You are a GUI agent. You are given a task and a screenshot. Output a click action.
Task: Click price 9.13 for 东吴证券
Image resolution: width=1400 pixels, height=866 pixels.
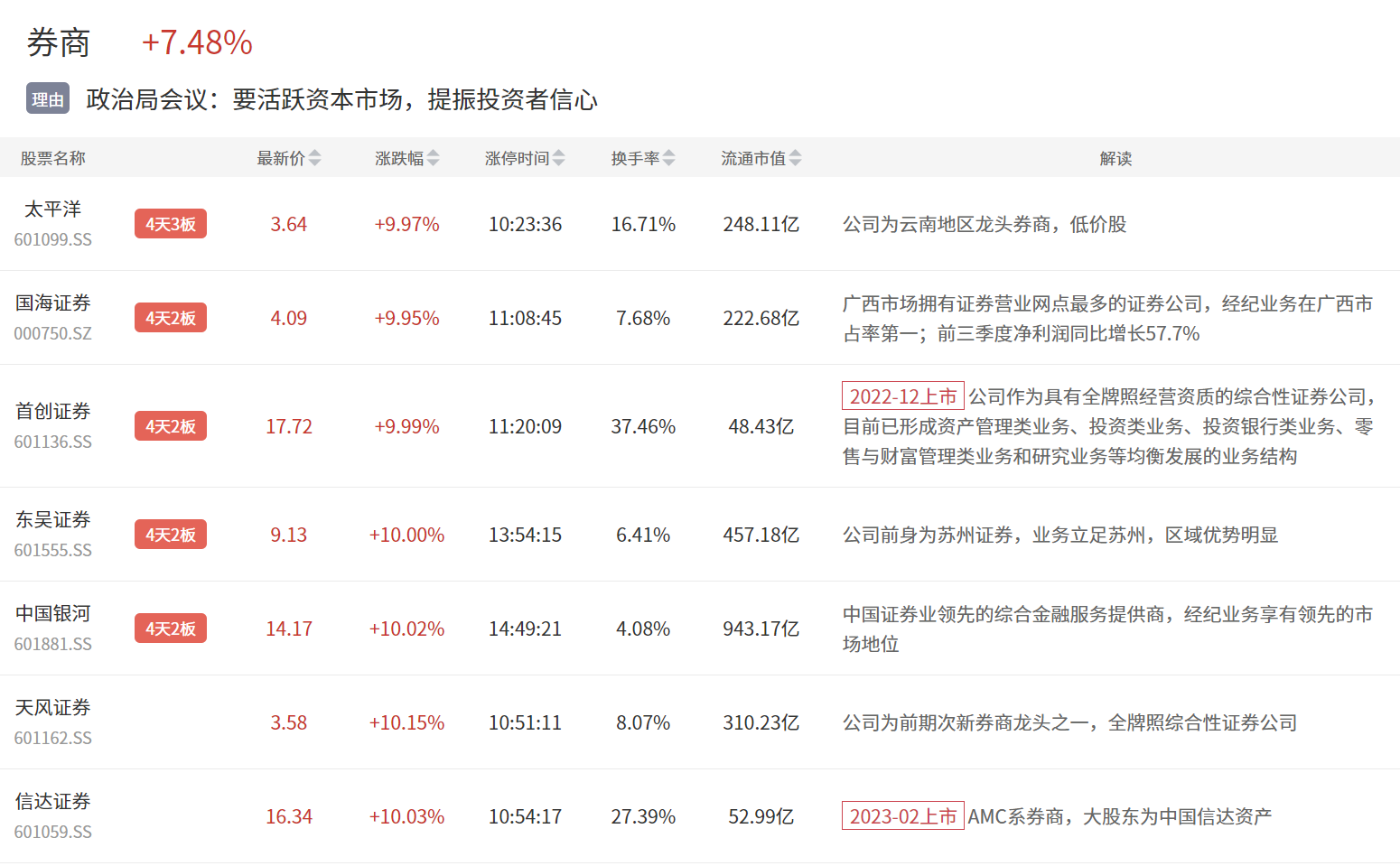[x=289, y=535]
